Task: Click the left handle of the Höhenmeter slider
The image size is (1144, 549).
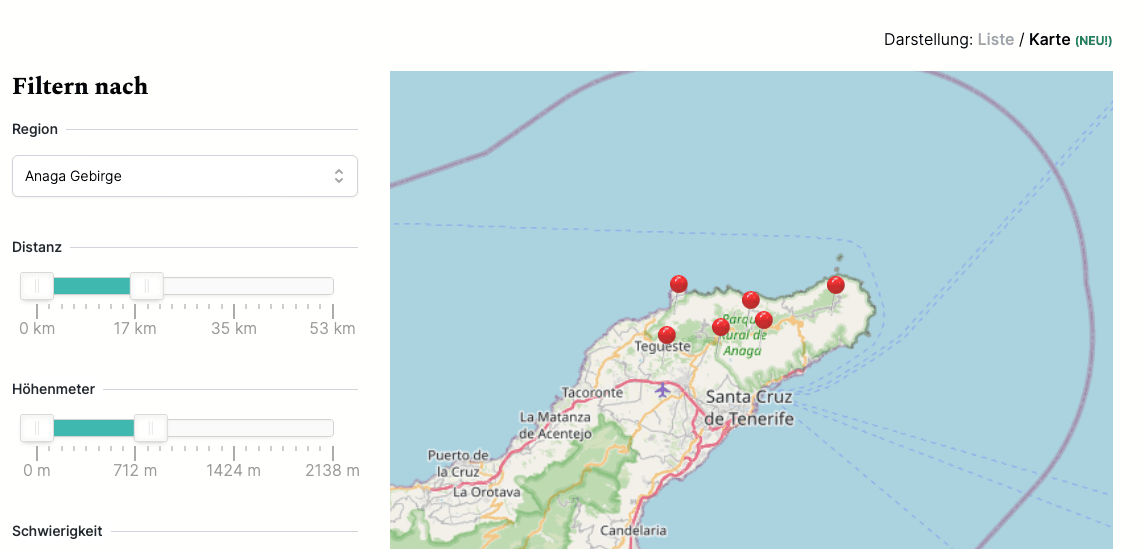Action: click(37, 428)
